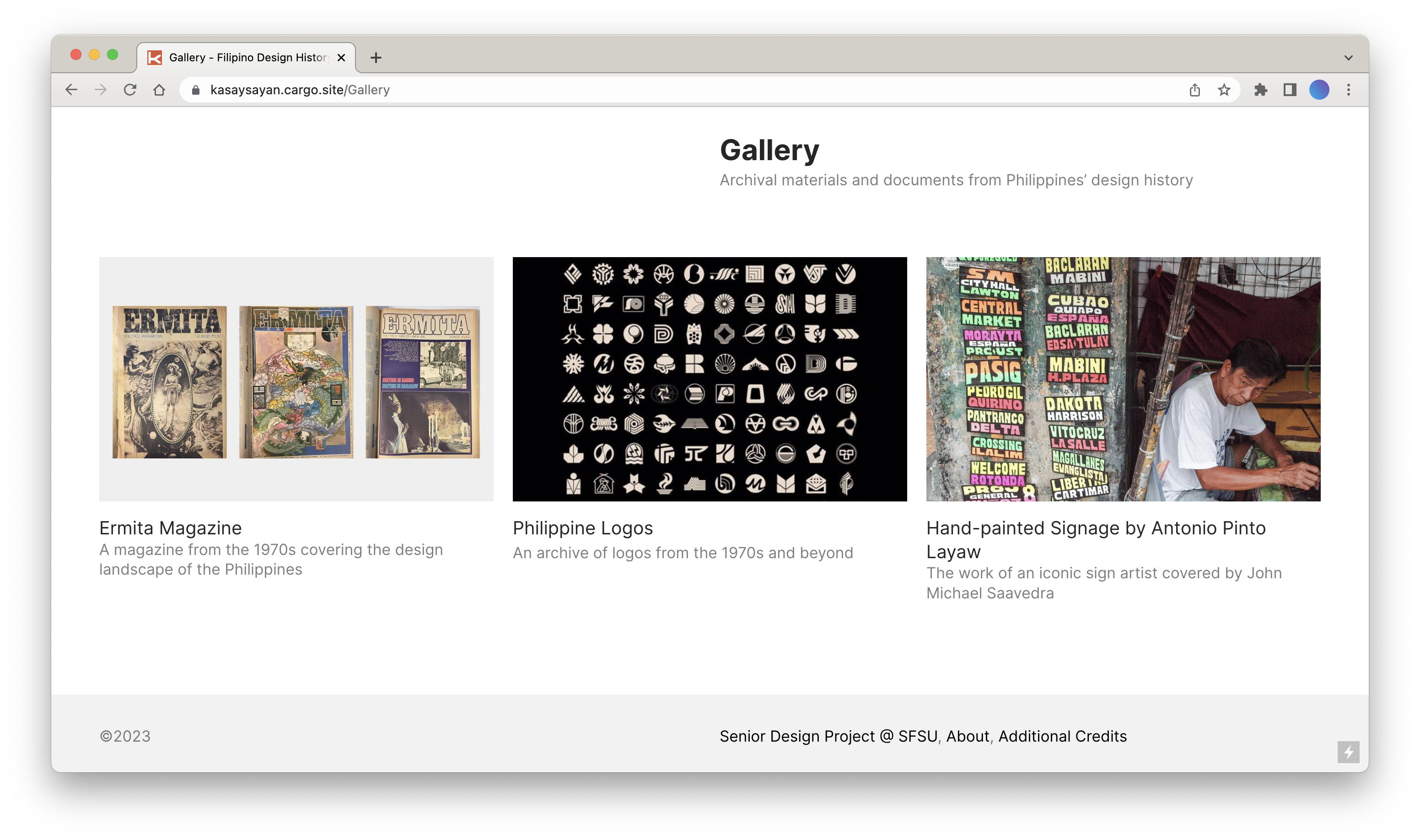Image resolution: width=1420 pixels, height=840 pixels.
Task: Open the extensions puzzle icon
Action: (1260, 89)
